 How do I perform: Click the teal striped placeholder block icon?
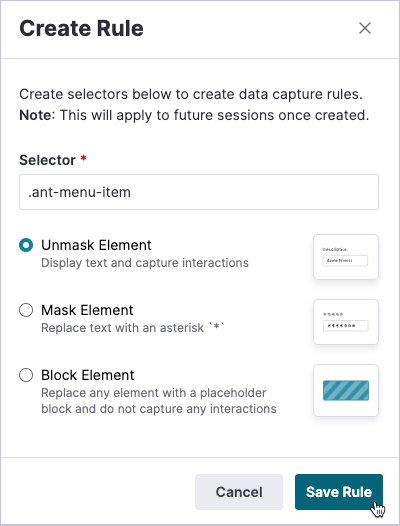[x=346, y=390]
